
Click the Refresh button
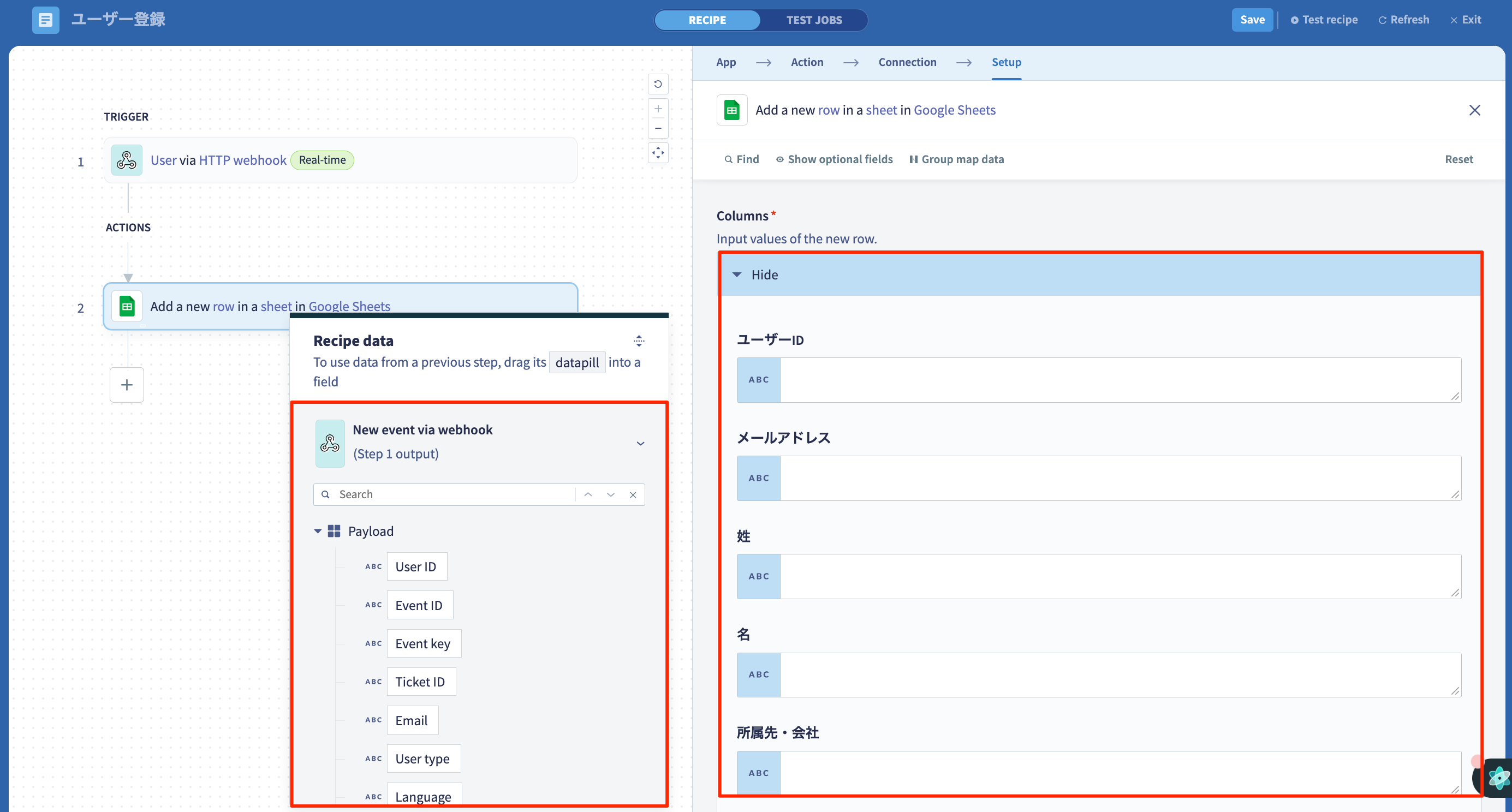pos(1404,20)
